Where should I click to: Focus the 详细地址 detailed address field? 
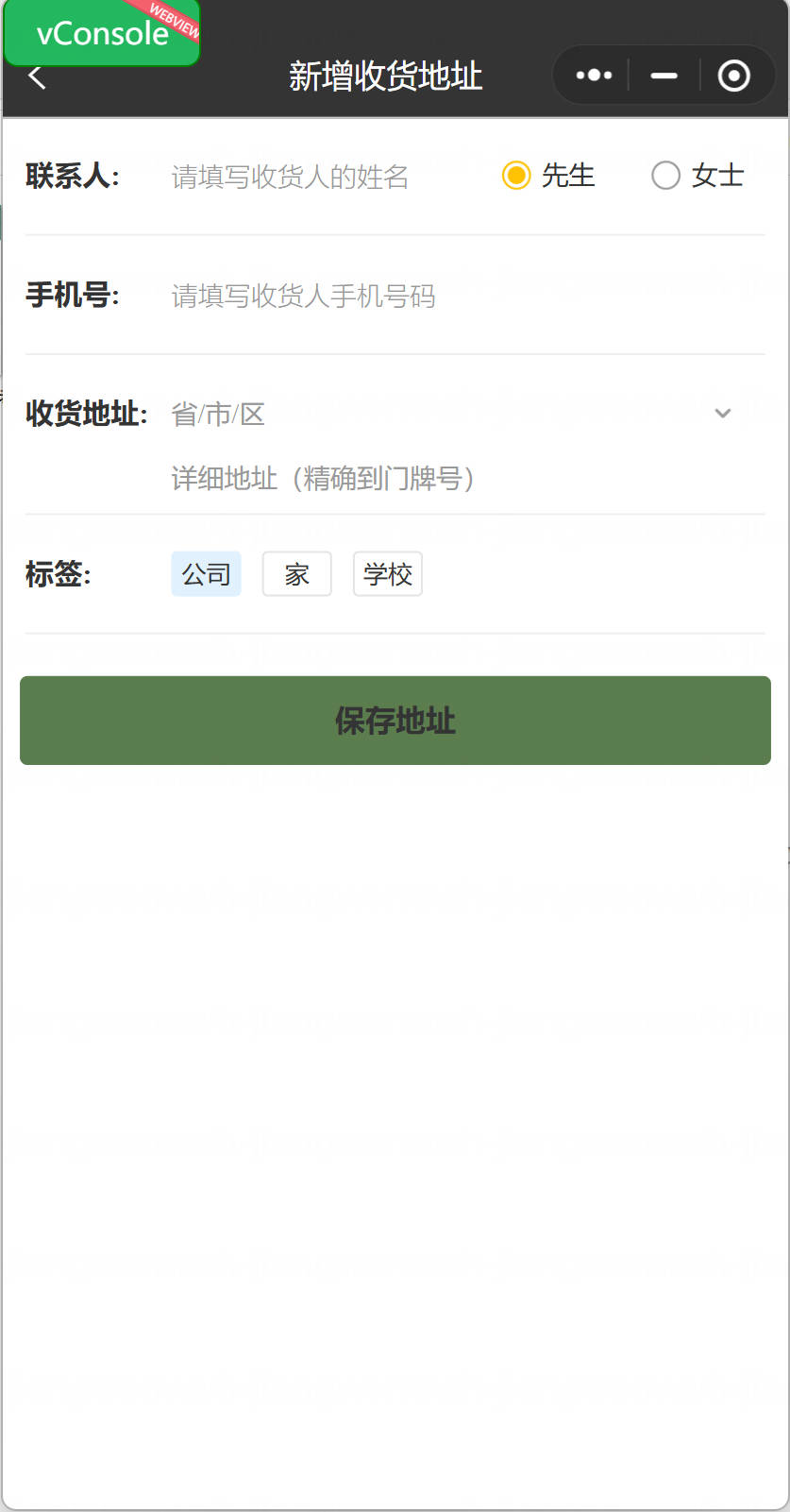[x=467, y=479]
